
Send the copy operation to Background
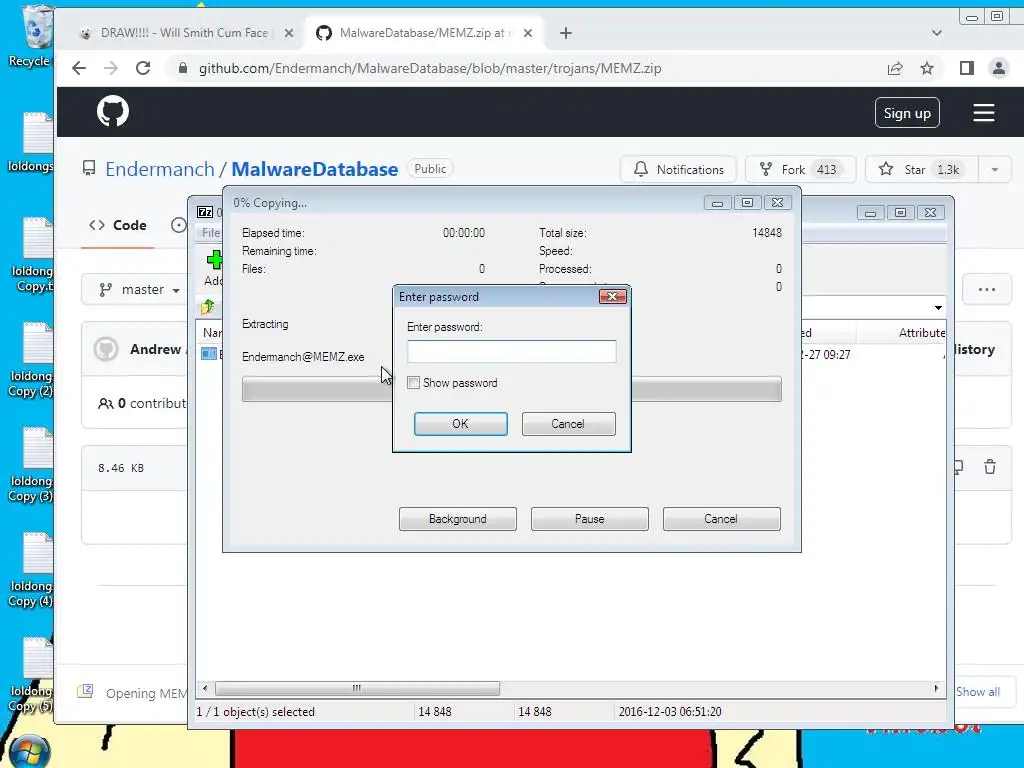click(x=458, y=519)
